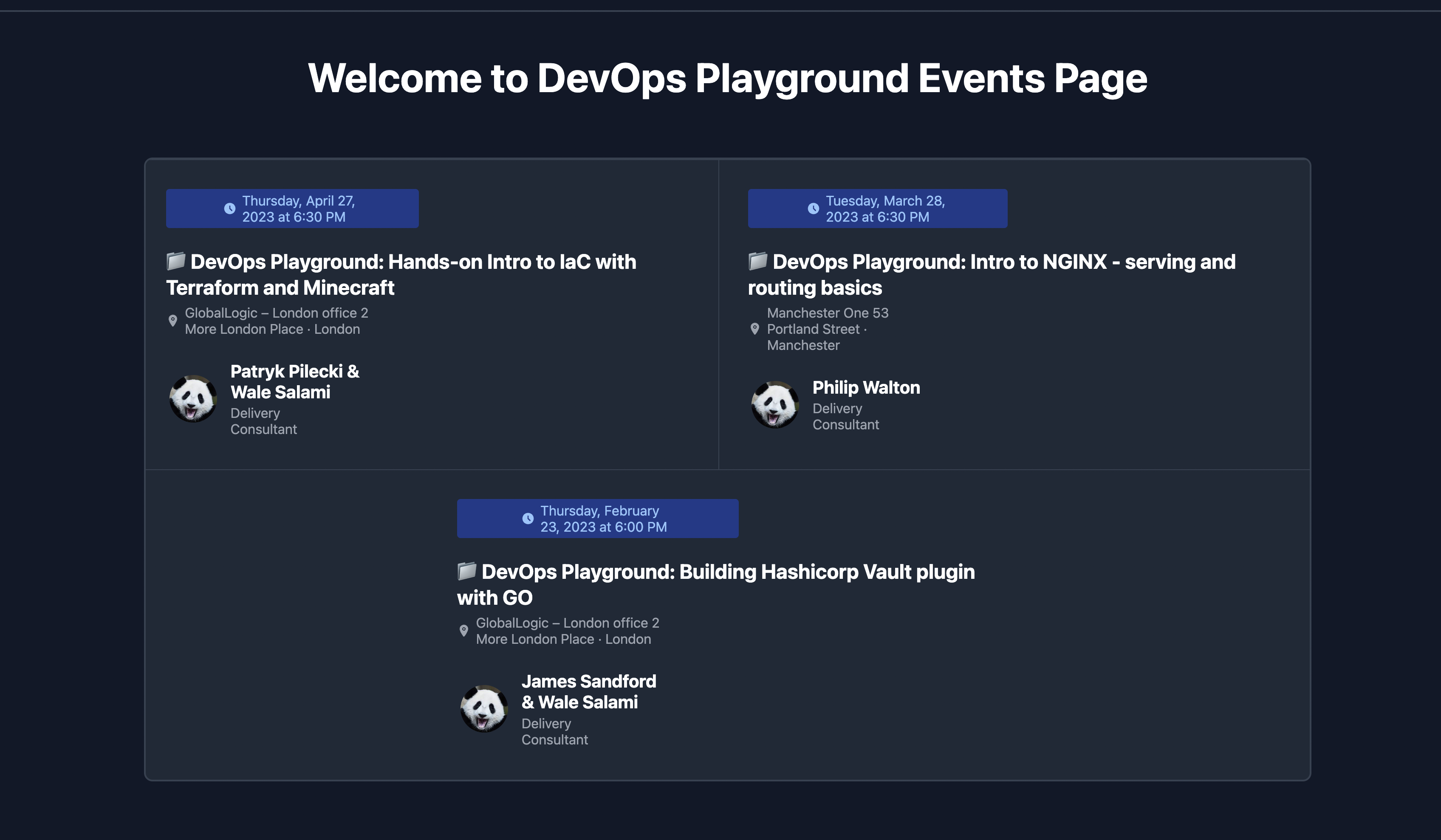Click the location pin beside Manchester One 53
The width and height of the screenshot is (1441, 840).
click(x=755, y=329)
